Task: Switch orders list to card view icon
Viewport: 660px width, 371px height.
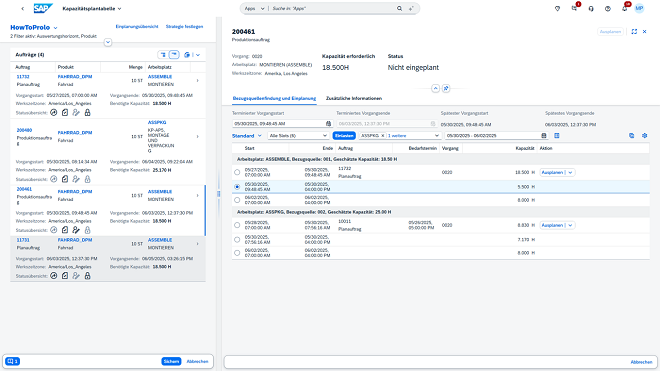Action: (174, 55)
